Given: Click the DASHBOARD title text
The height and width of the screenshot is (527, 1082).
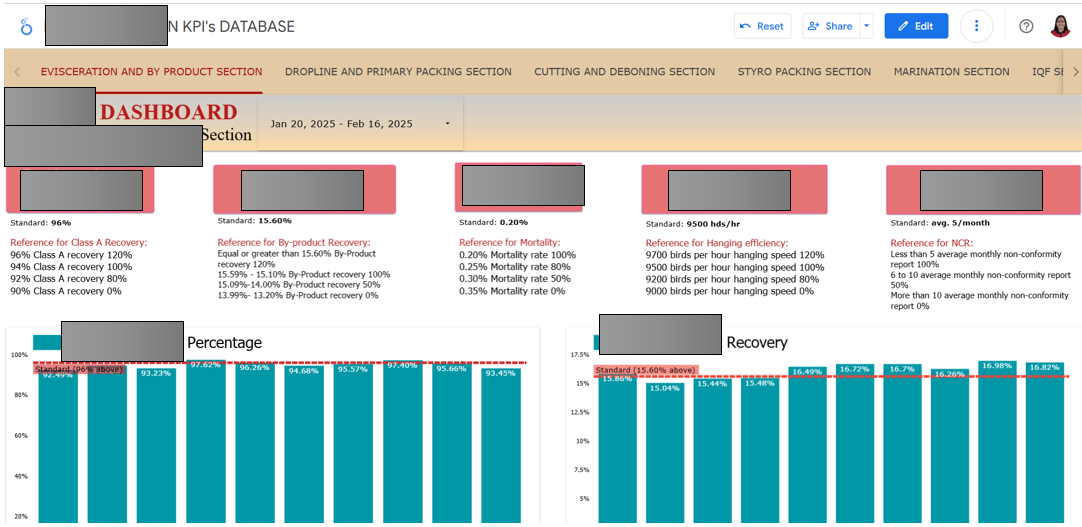Looking at the screenshot, I should [x=168, y=112].
